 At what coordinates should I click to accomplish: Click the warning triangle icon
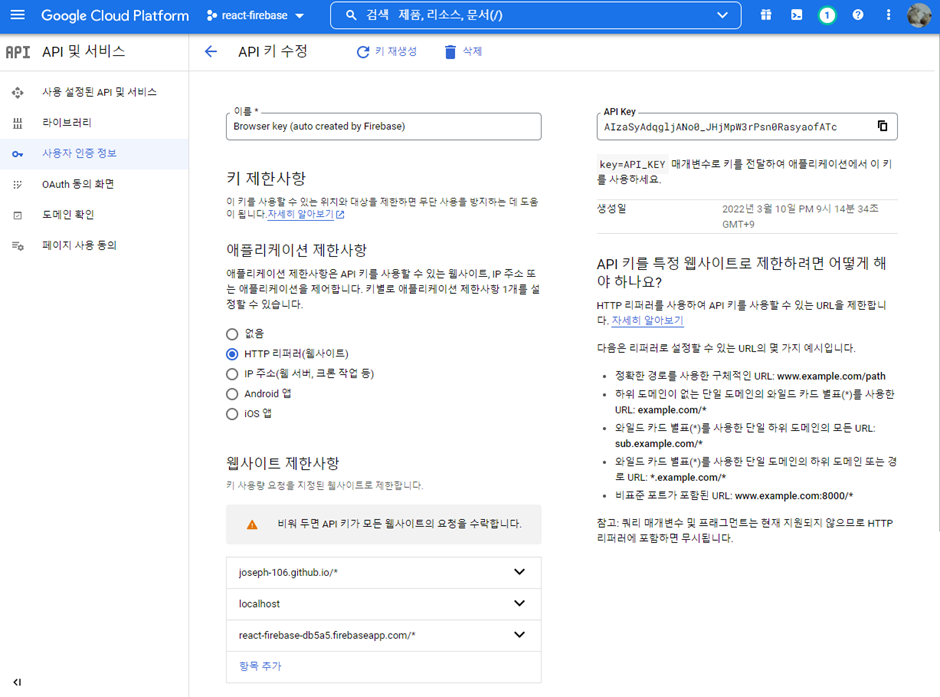(252, 524)
